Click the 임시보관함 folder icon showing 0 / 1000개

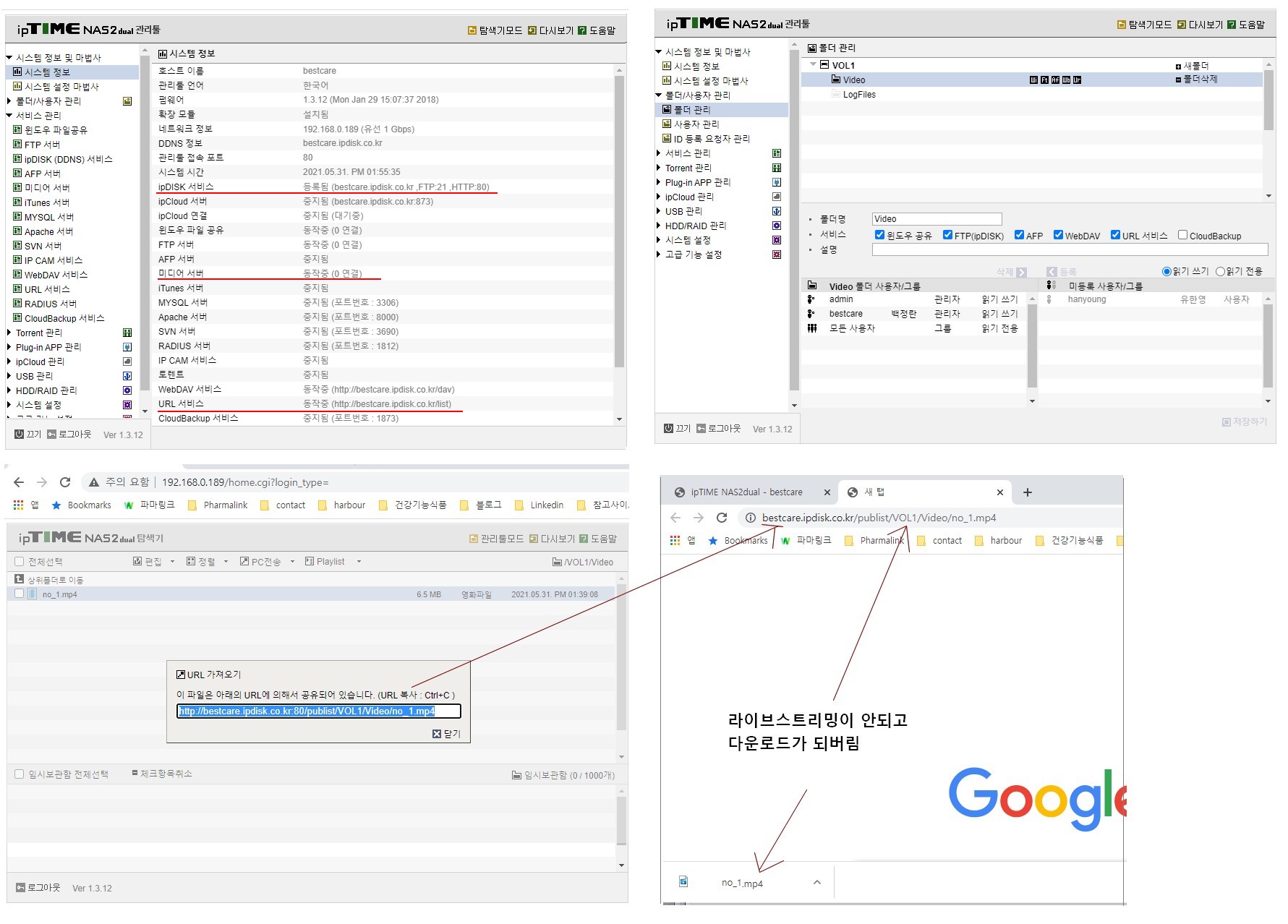click(x=516, y=775)
